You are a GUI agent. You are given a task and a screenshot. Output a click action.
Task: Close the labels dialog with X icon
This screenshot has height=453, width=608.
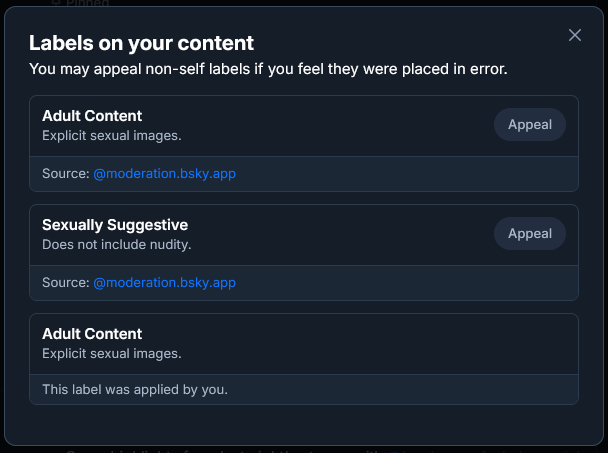pos(575,35)
